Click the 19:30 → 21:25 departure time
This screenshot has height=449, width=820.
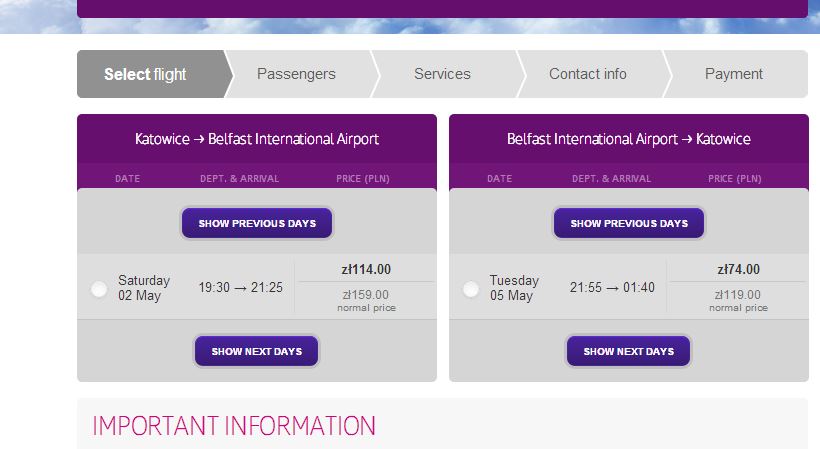(x=241, y=287)
